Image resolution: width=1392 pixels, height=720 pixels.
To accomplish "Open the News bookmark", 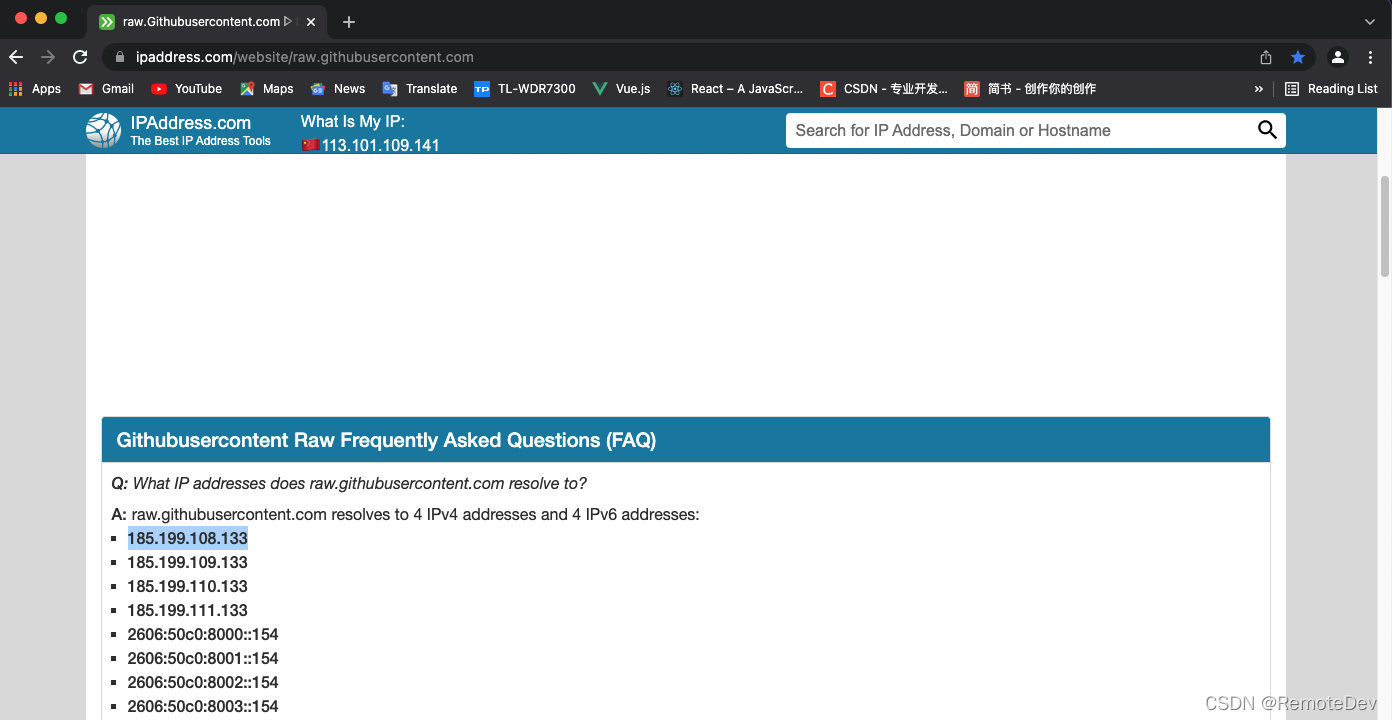I will (338, 89).
